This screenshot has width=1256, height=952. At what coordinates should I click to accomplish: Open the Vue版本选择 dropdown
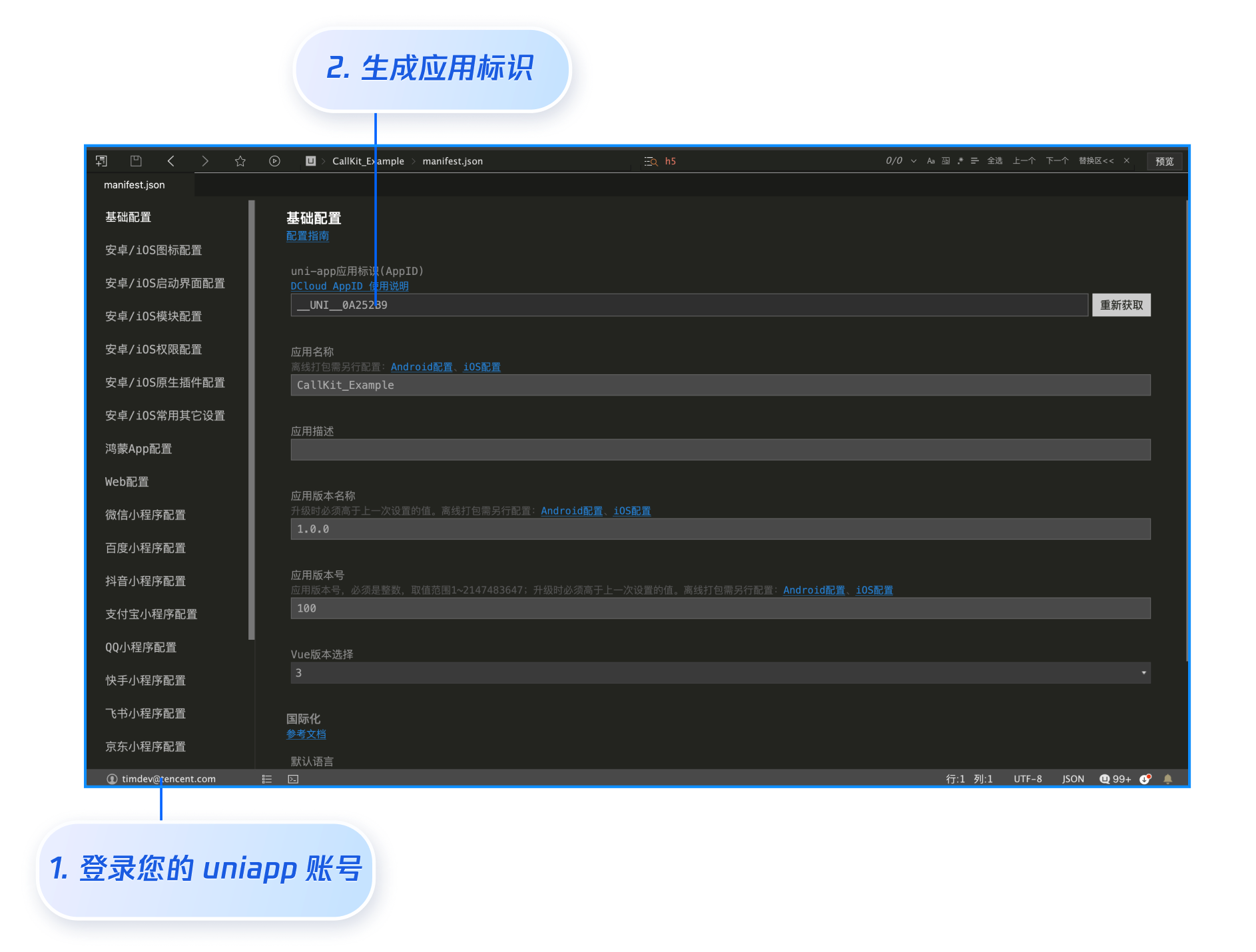coord(721,673)
